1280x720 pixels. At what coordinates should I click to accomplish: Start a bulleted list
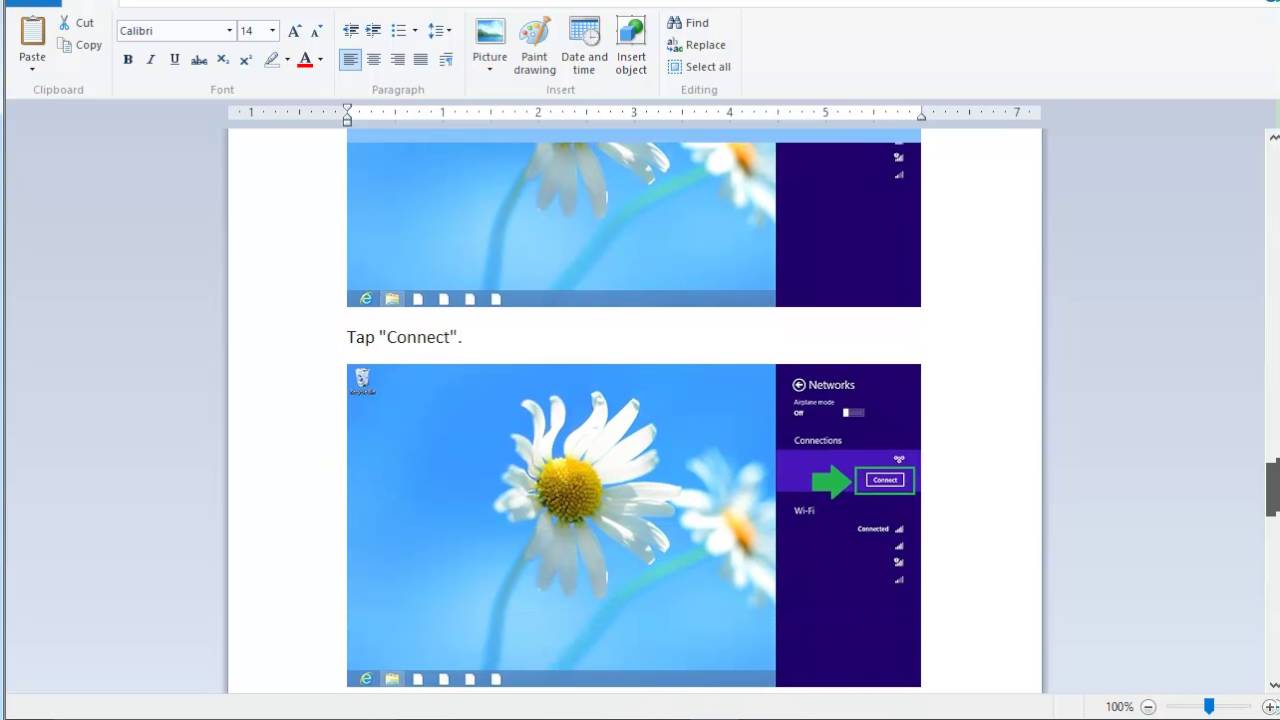click(398, 31)
